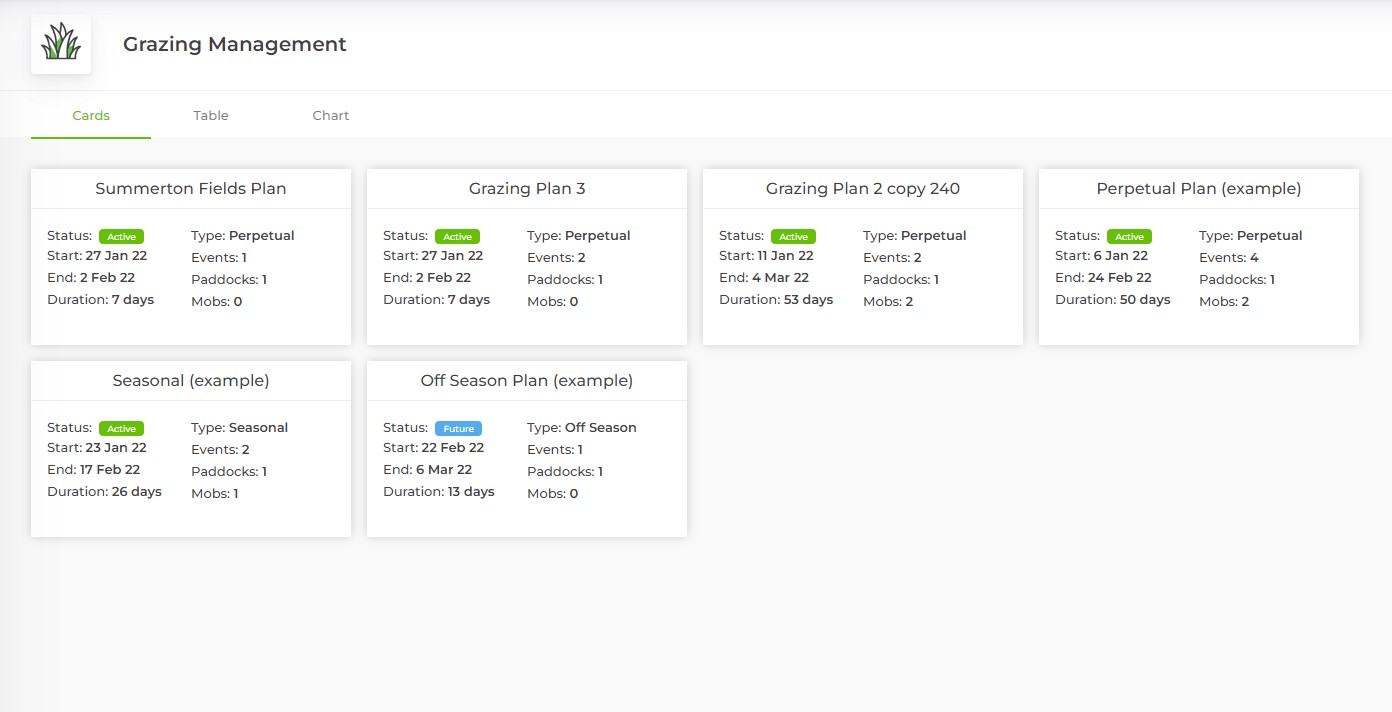The image size is (1392, 712).
Task: Open the Summerton Fields Plan card title
Action: tap(191, 188)
